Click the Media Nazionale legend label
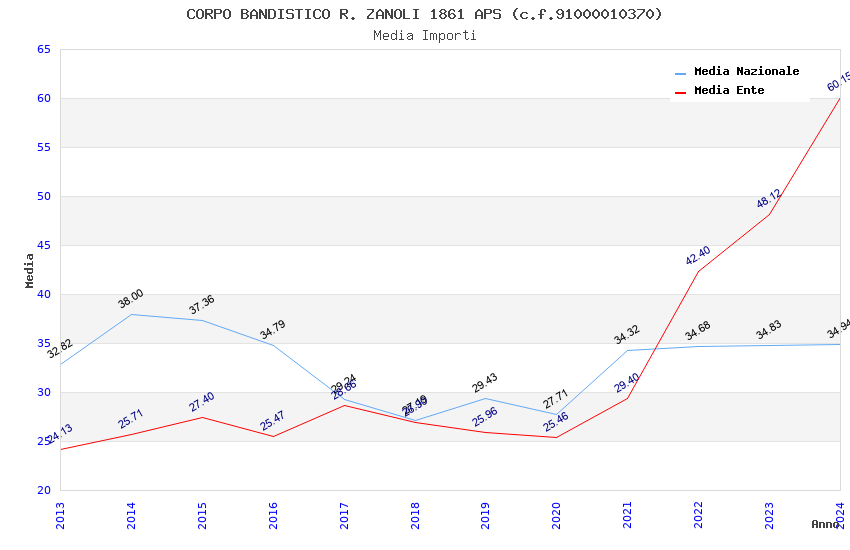The width and height of the screenshot is (850, 550). click(746, 71)
